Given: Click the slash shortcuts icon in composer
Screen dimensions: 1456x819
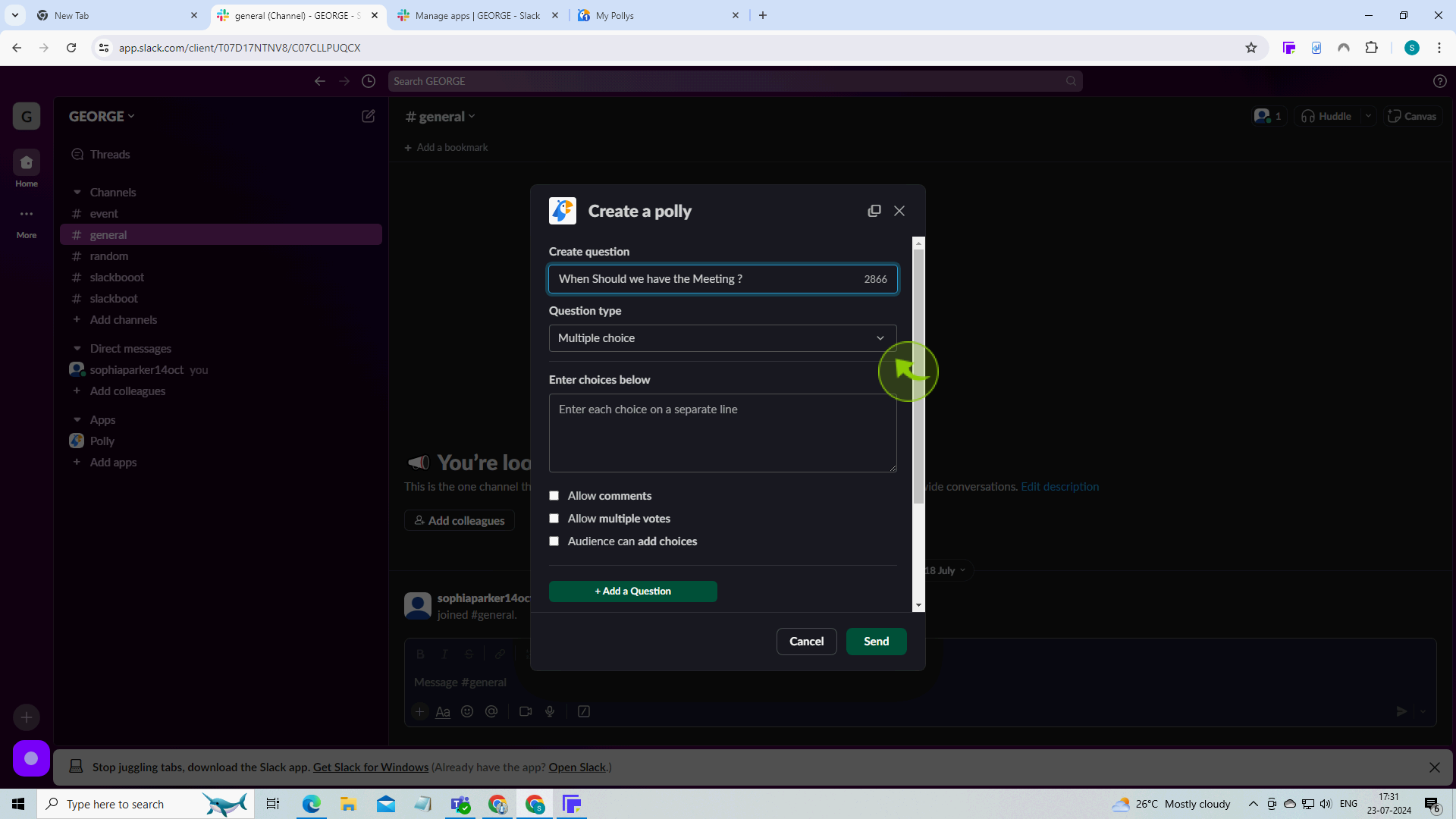Looking at the screenshot, I should (584, 711).
